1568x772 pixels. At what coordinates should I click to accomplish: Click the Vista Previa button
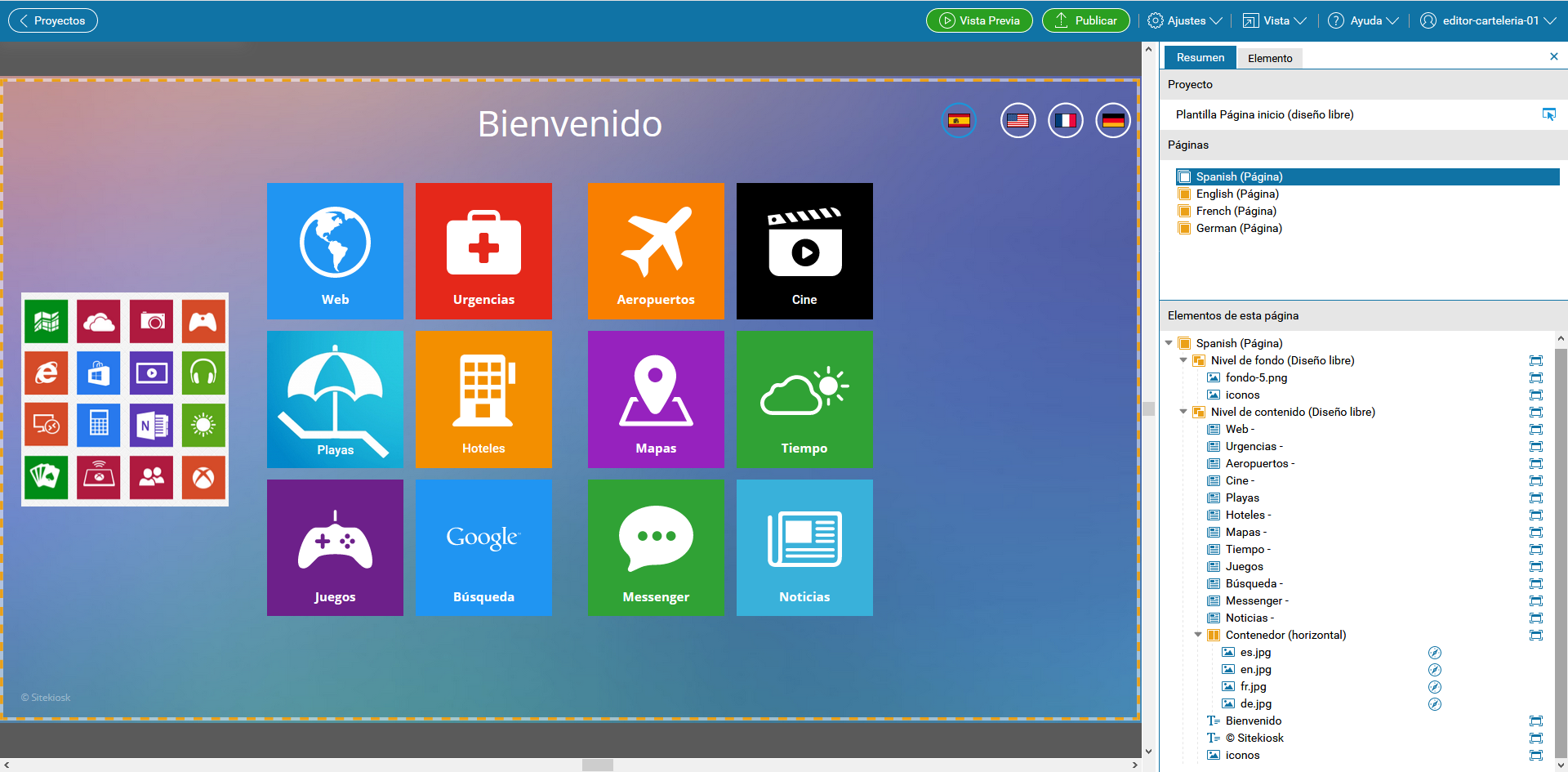(x=979, y=20)
